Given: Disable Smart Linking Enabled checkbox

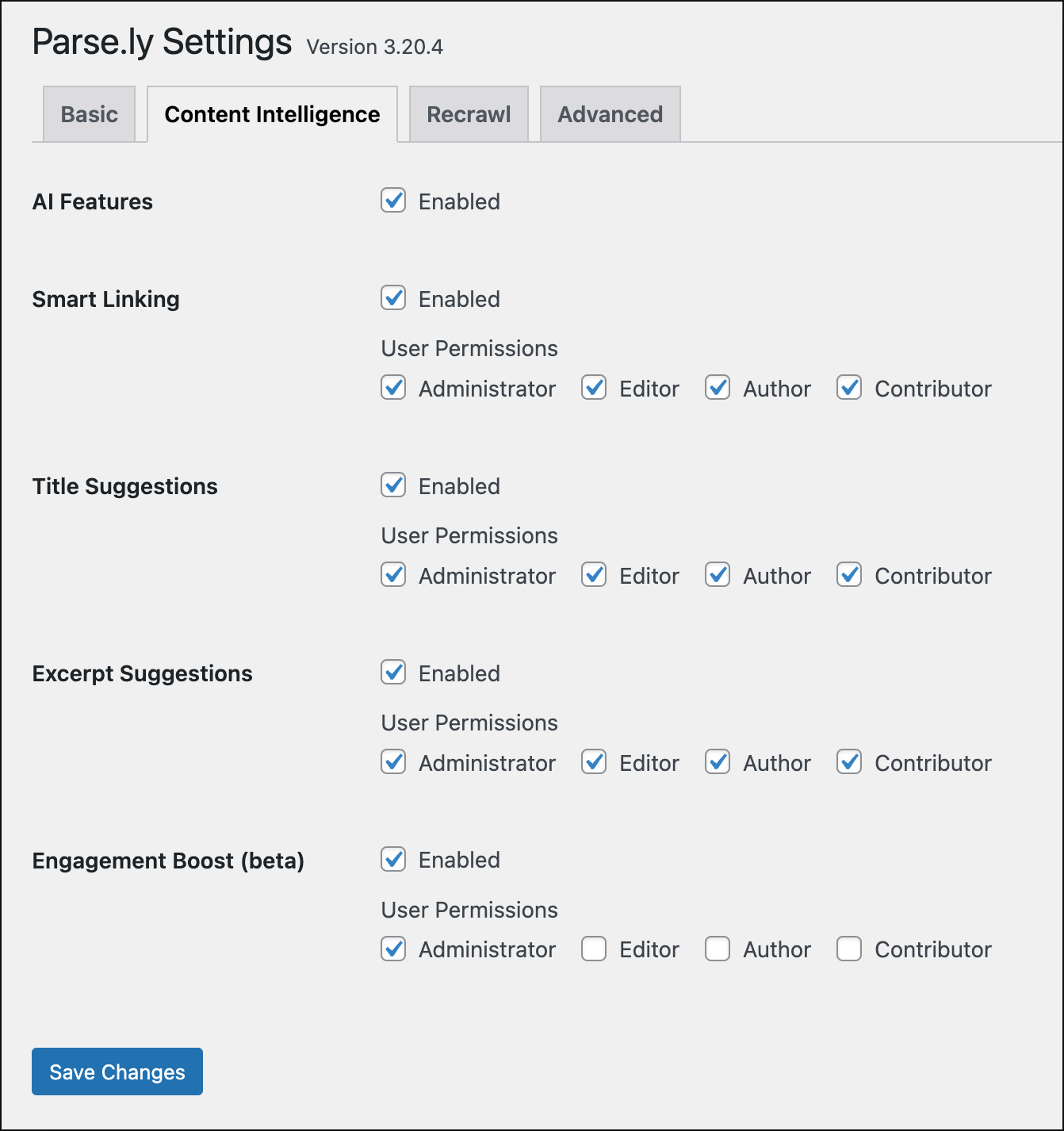Looking at the screenshot, I should click(x=393, y=298).
